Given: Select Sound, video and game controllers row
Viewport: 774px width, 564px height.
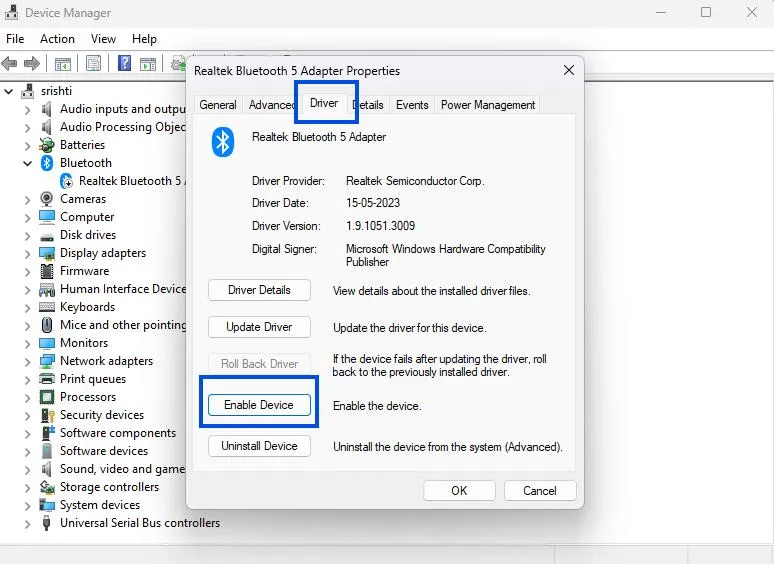Looking at the screenshot, I should pyautogui.click(x=113, y=469).
